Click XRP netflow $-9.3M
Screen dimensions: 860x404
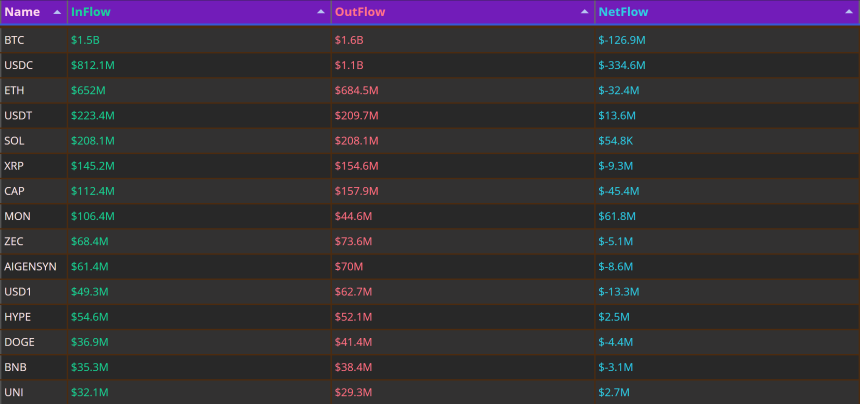coord(616,166)
